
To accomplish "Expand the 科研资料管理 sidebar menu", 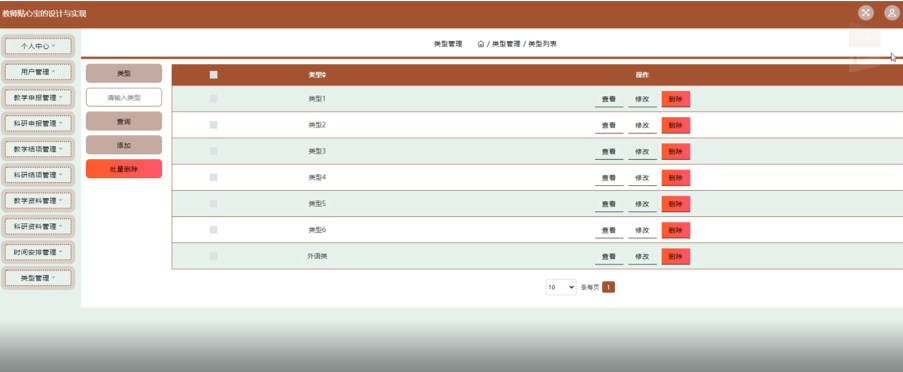I will click(x=38, y=227).
